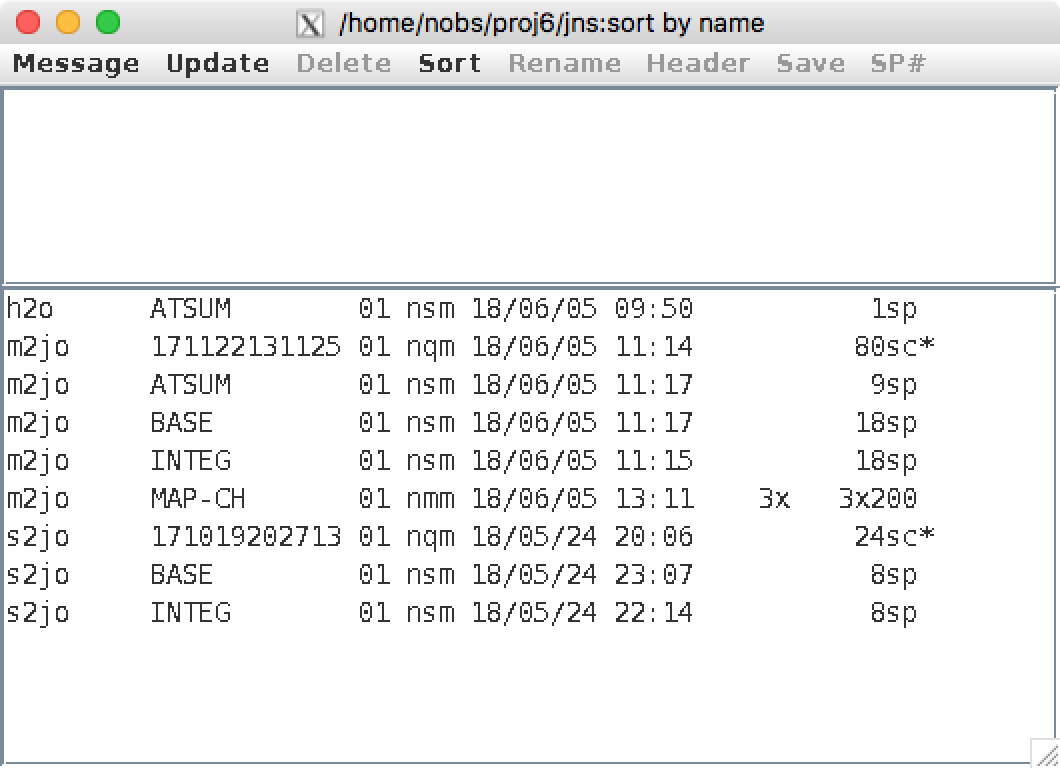Select the m2jo ATSUM 9sp row
1060x768 pixels.
coord(529,385)
